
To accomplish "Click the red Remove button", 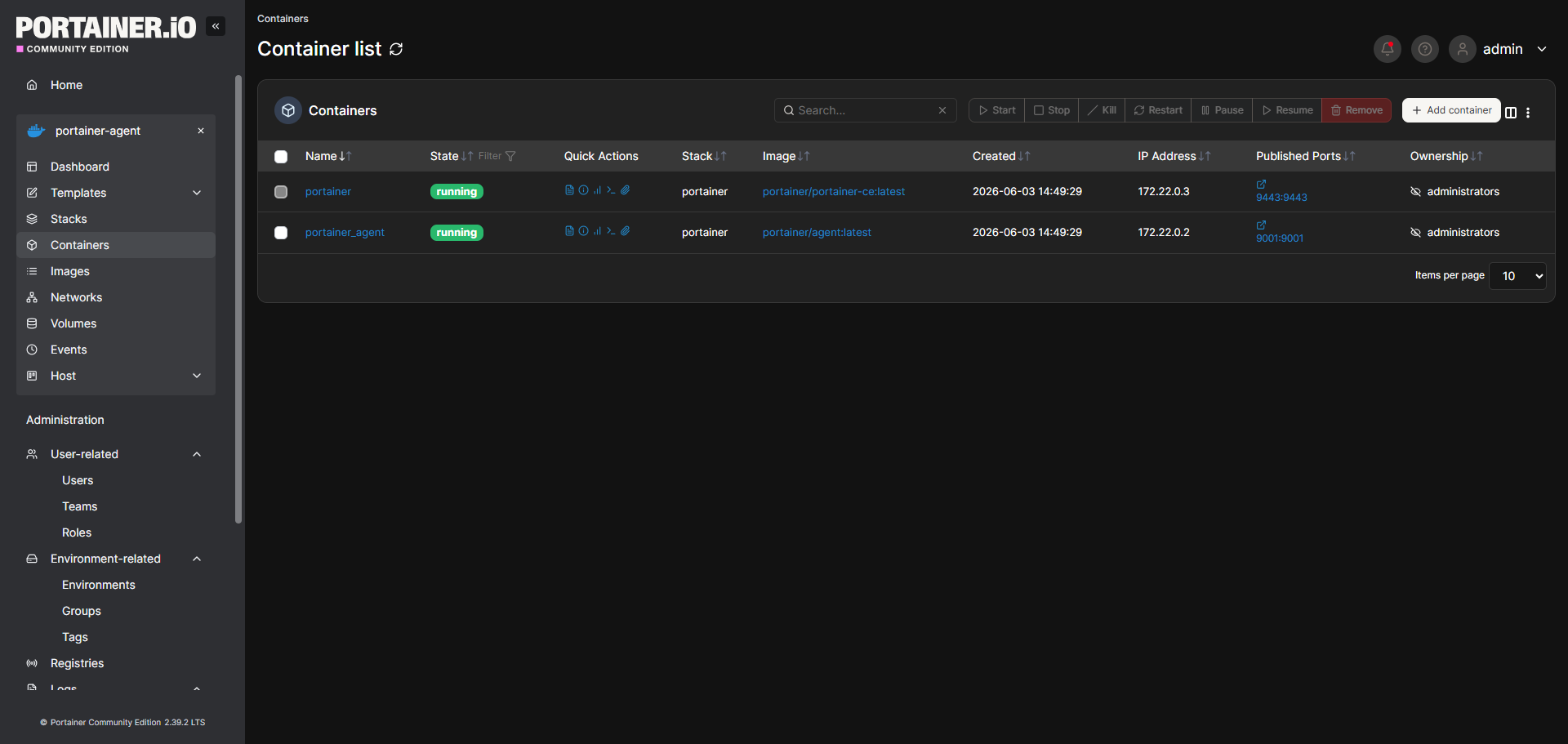I will click(1356, 110).
